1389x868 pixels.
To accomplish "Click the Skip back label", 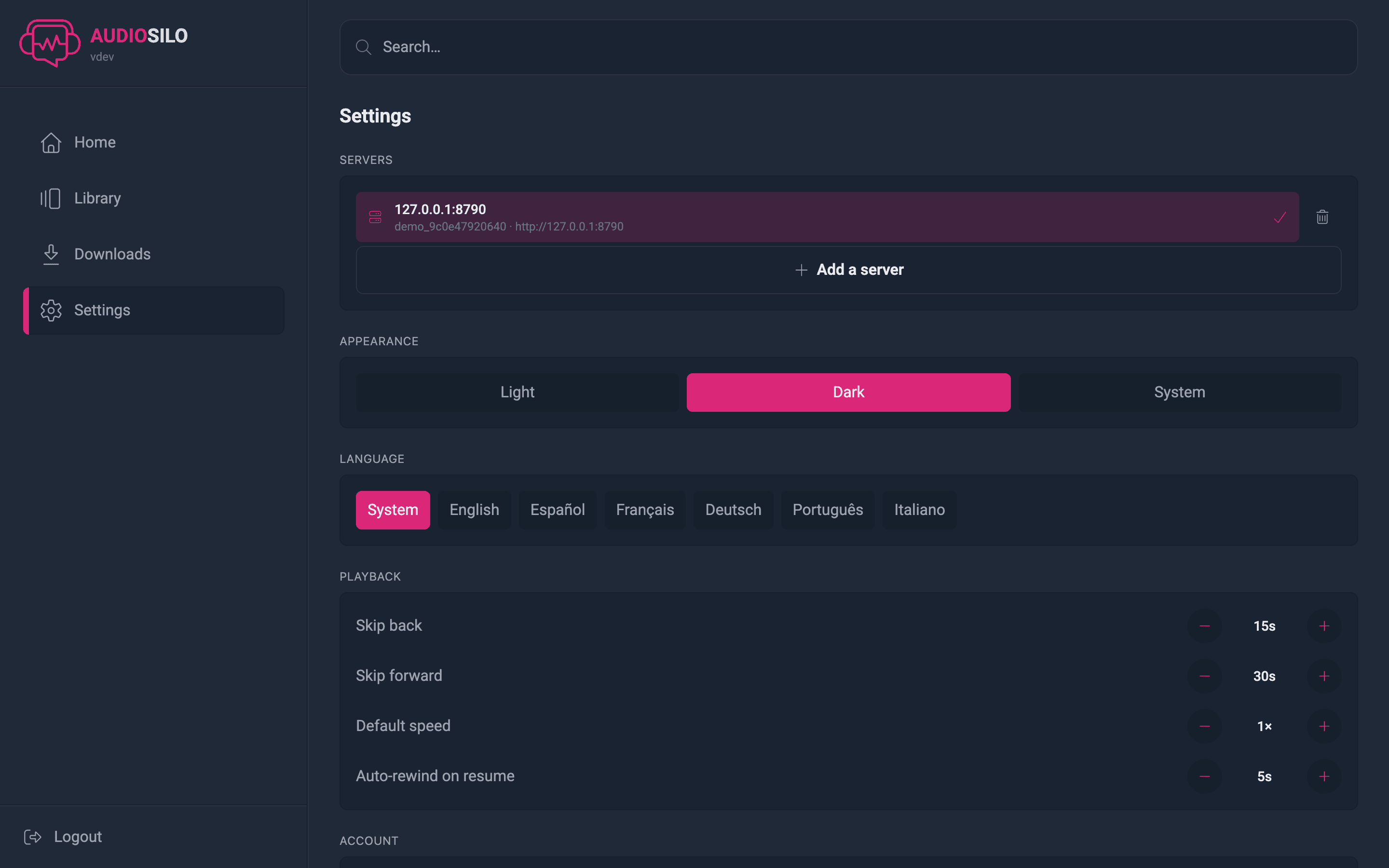I will 389,626.
